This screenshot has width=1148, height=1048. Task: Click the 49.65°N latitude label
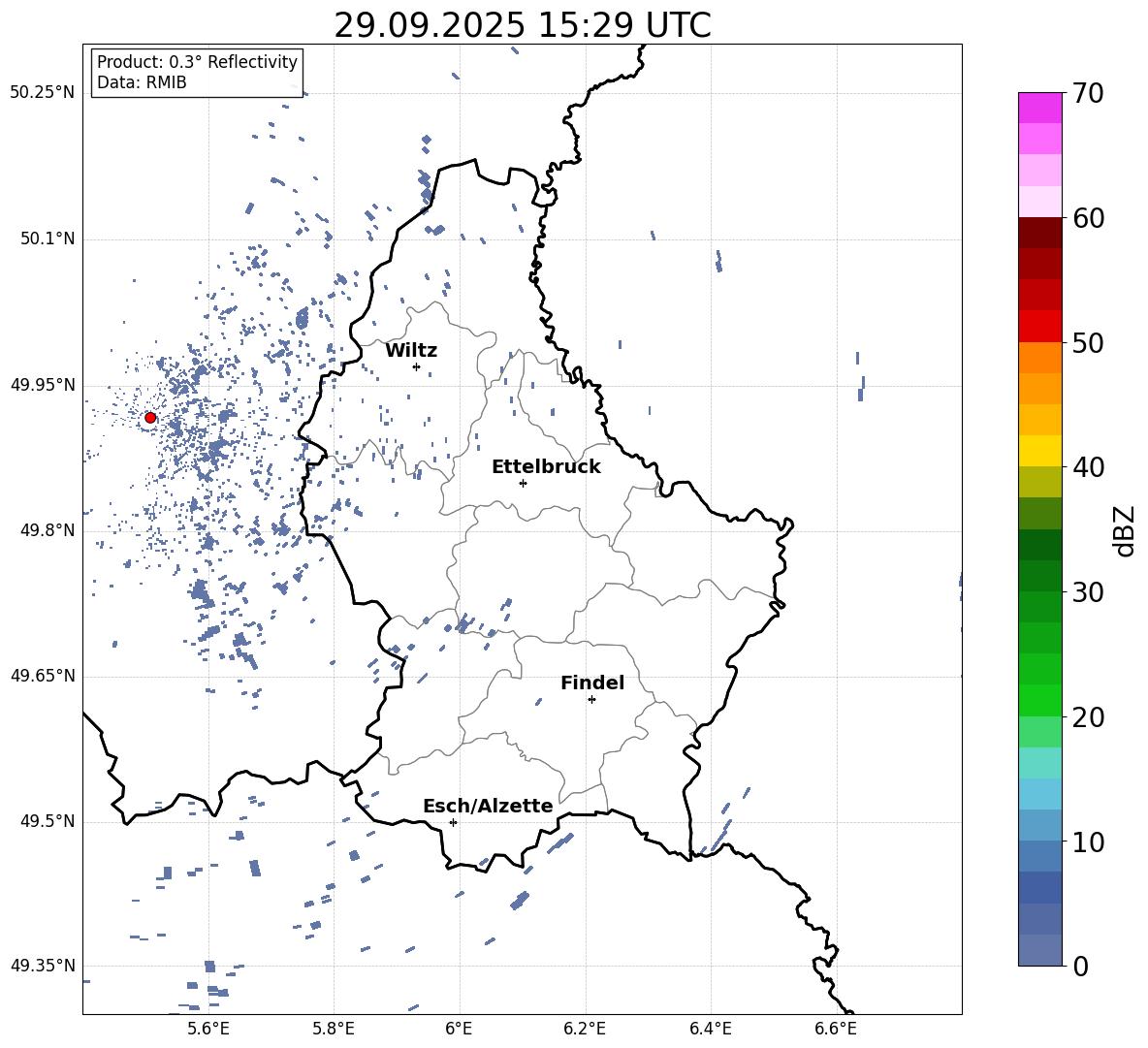[43, 676]
